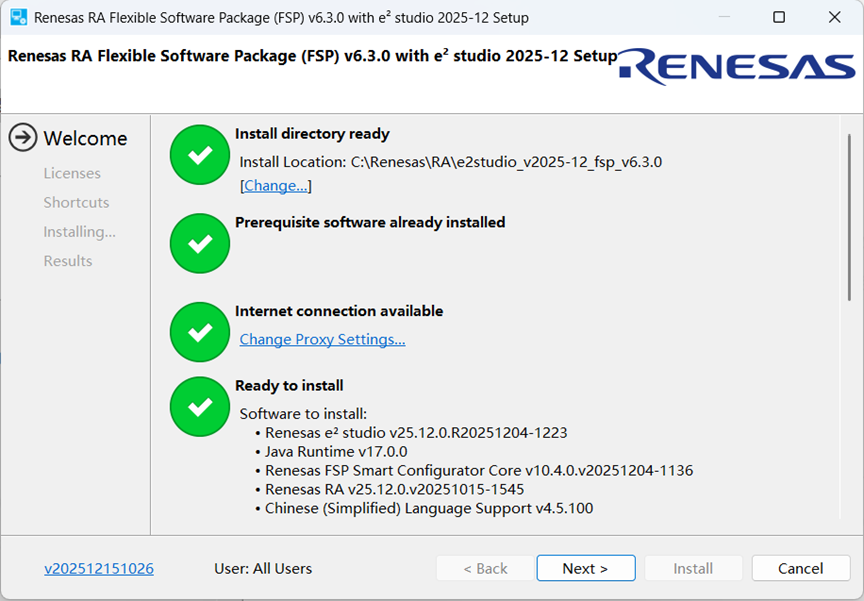Click the Welcome step arrow icon
Screen dimensions: 864x601
(x=23, y=137)
